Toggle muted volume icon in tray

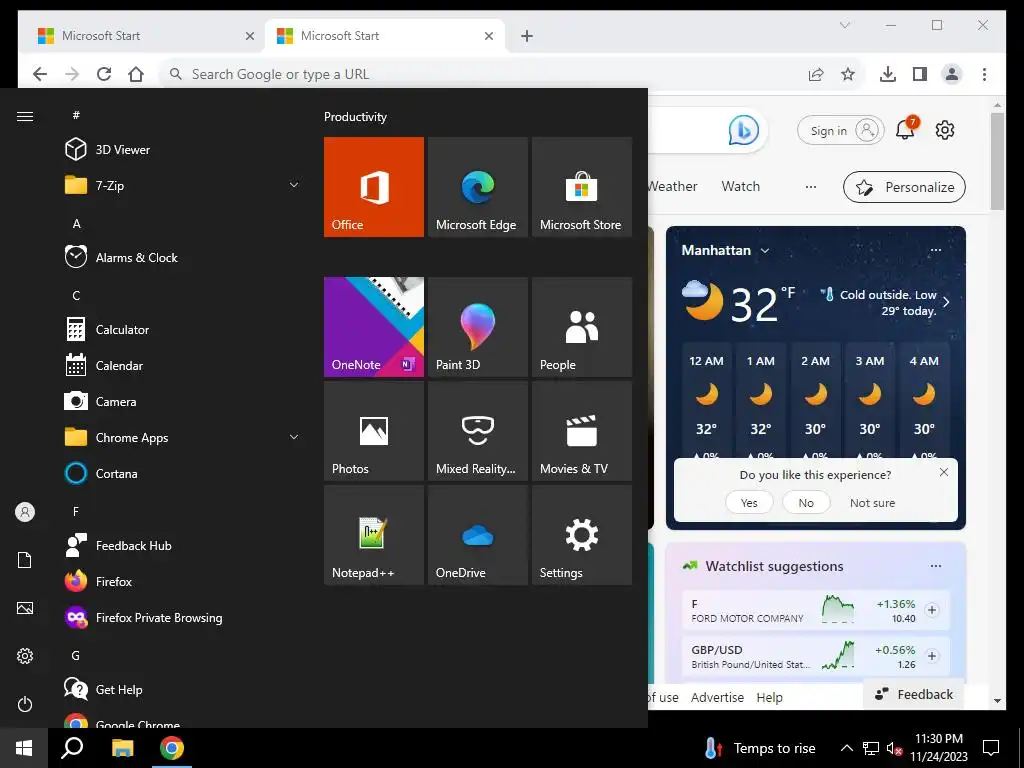coord(893,748)
